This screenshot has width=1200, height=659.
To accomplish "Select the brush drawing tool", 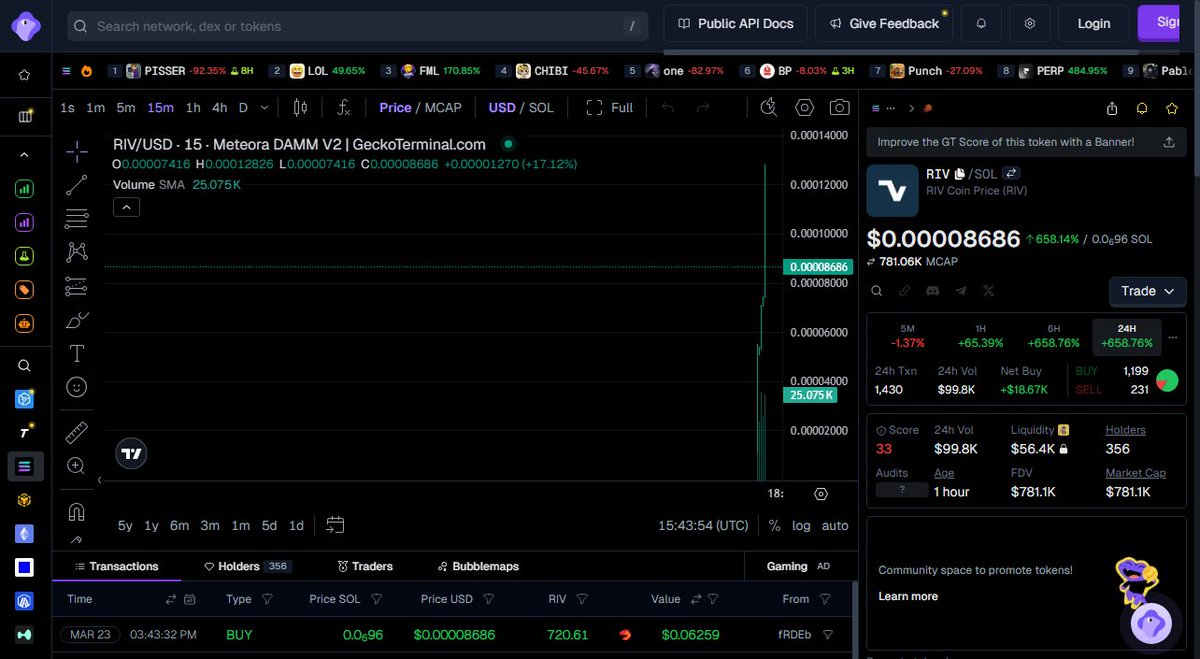I will [77, 320].
